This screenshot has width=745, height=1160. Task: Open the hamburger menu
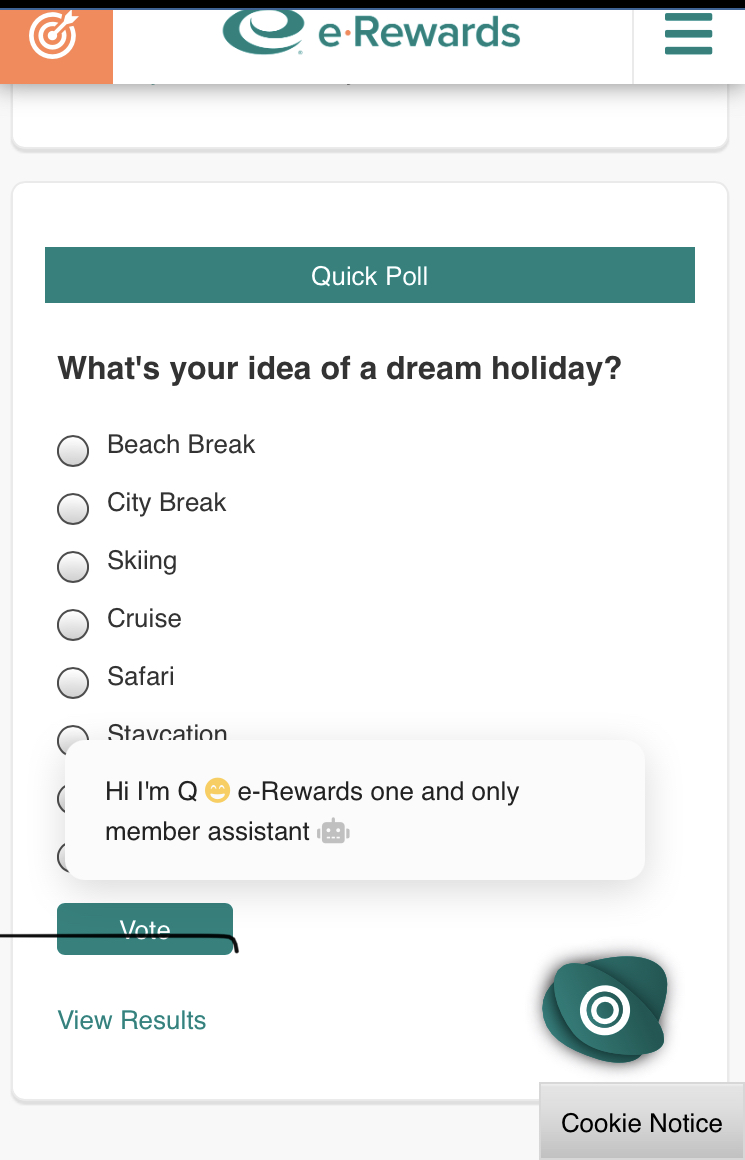click(688, 34)
